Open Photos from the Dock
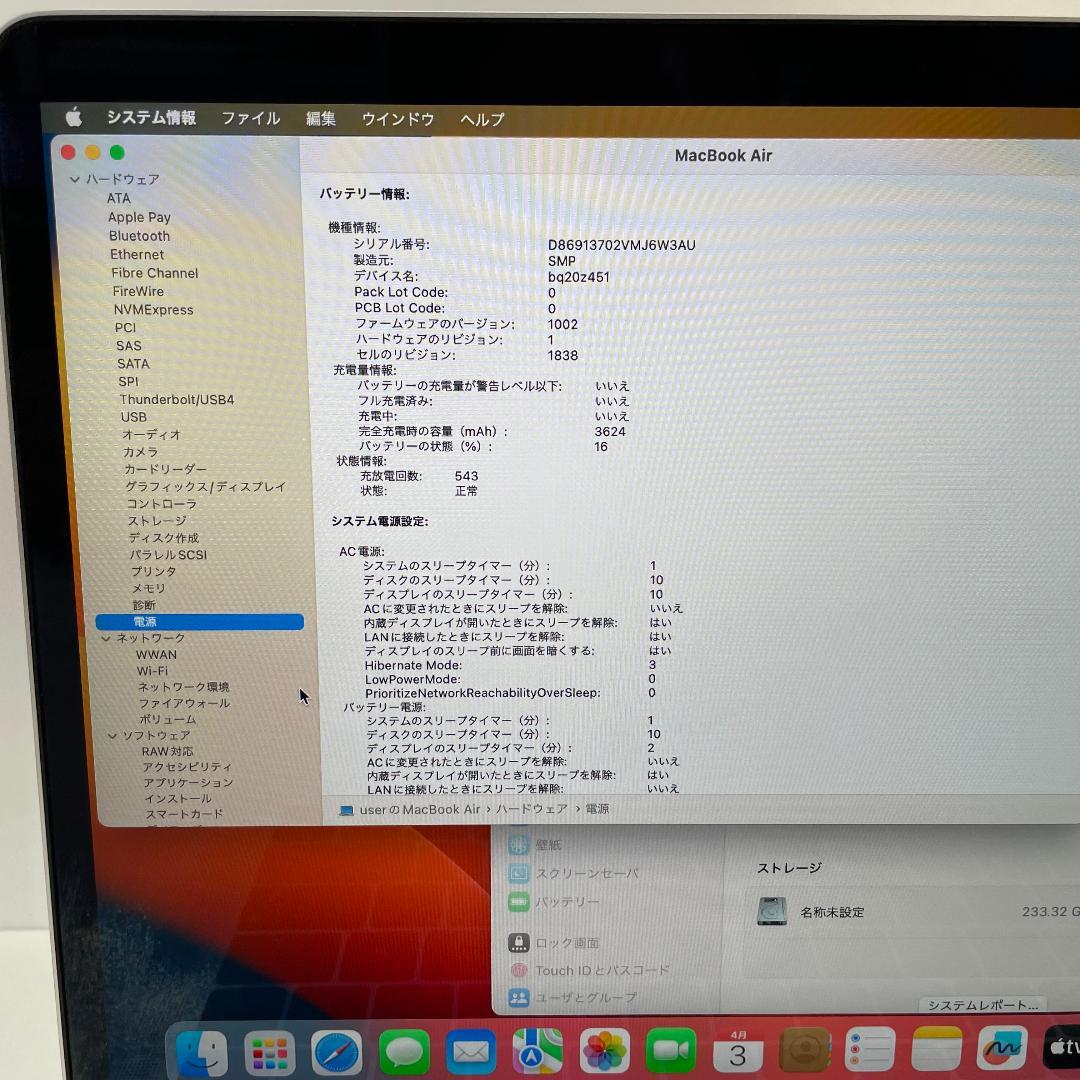 [x=605, y=1050]
